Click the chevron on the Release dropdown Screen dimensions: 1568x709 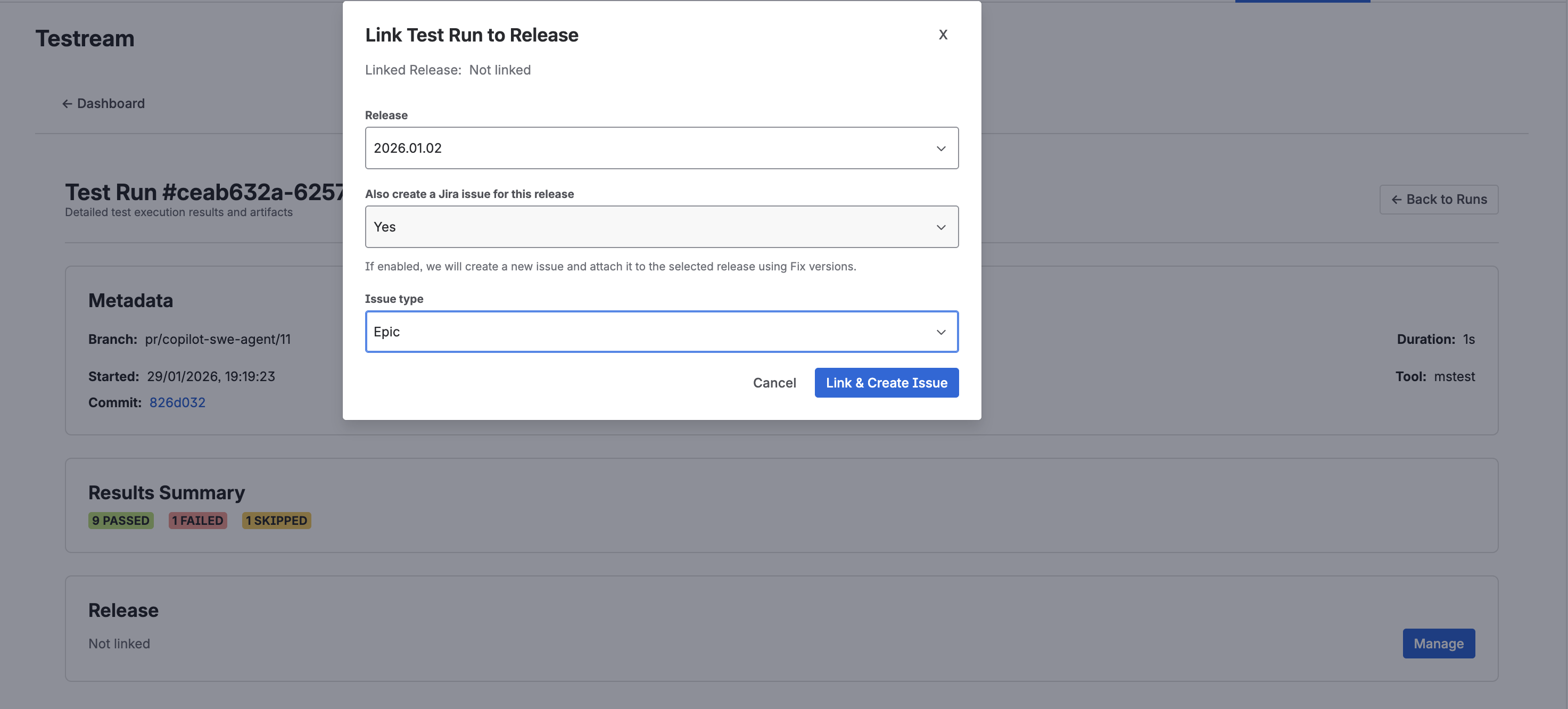coord(940,148)
